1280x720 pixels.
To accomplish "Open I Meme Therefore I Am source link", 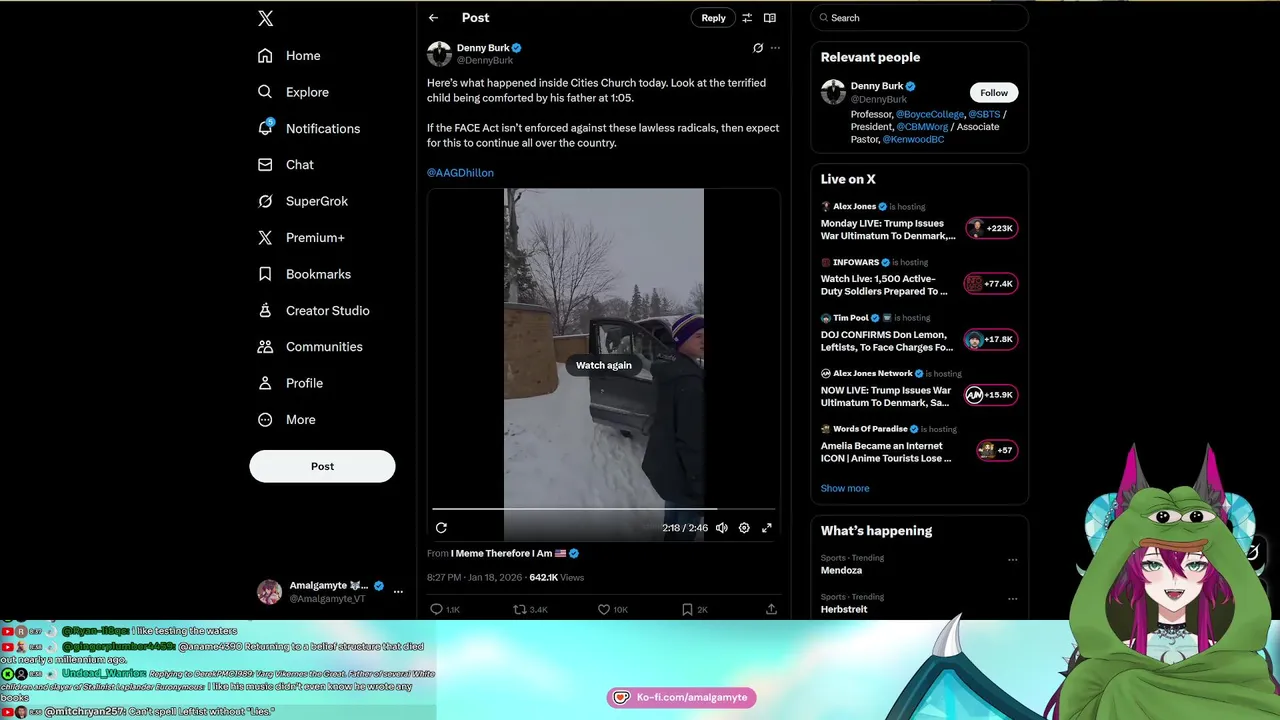I will [x=514, y=553].
